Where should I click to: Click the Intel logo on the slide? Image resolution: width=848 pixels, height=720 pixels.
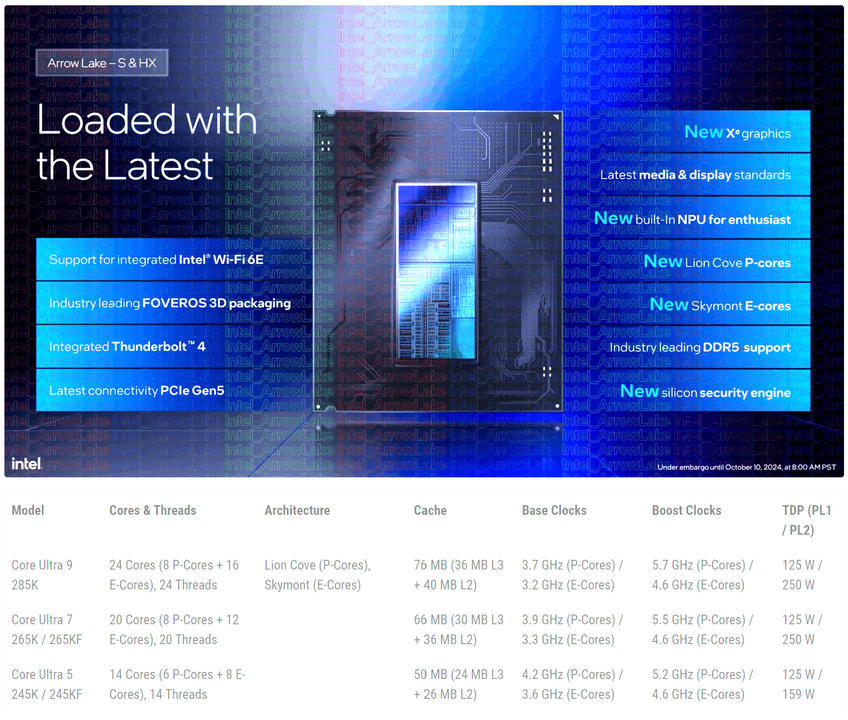(26, 463)
